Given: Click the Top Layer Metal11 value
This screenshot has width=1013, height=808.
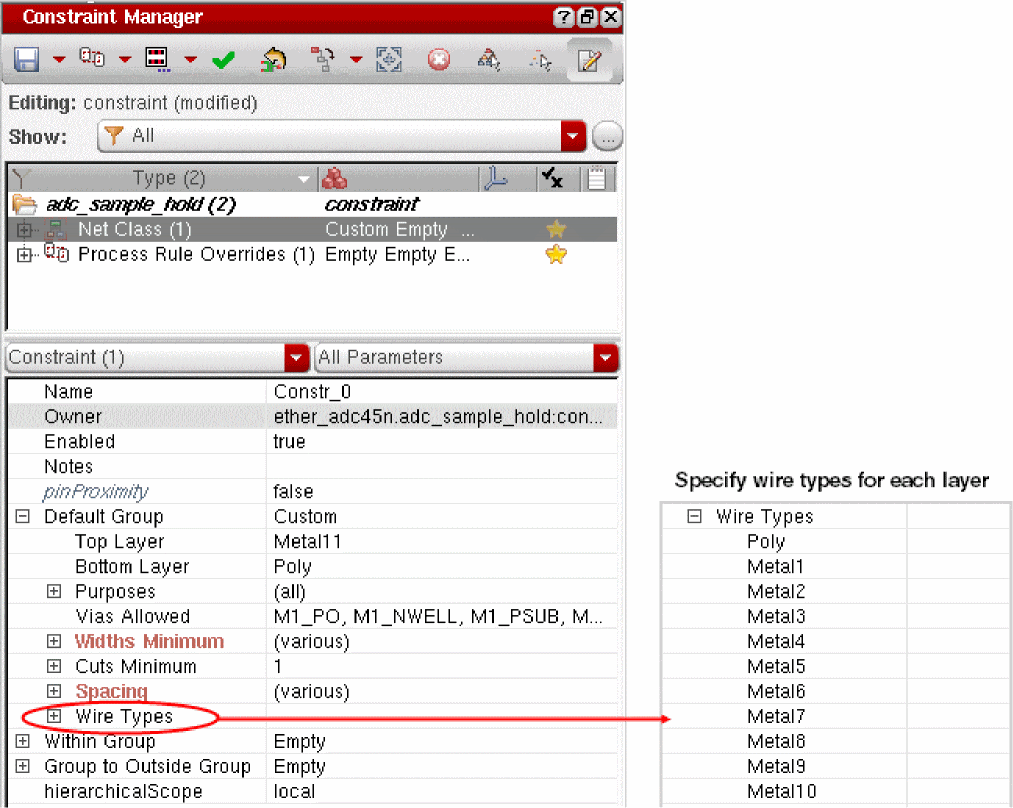Looking at the screenshot, I should [442, 541].
